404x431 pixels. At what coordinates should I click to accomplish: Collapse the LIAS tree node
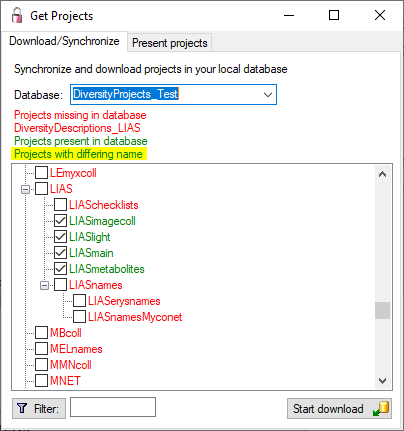25,189
